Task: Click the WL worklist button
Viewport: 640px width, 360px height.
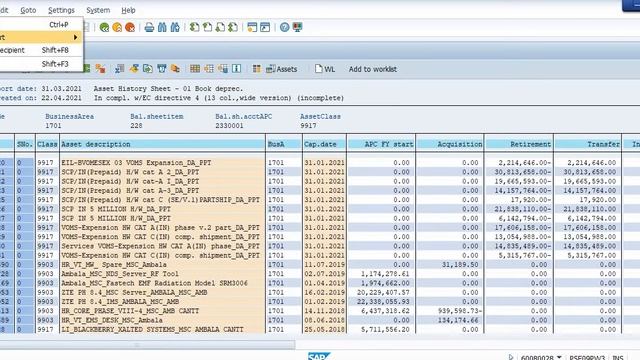Action: tap(325, 69)
